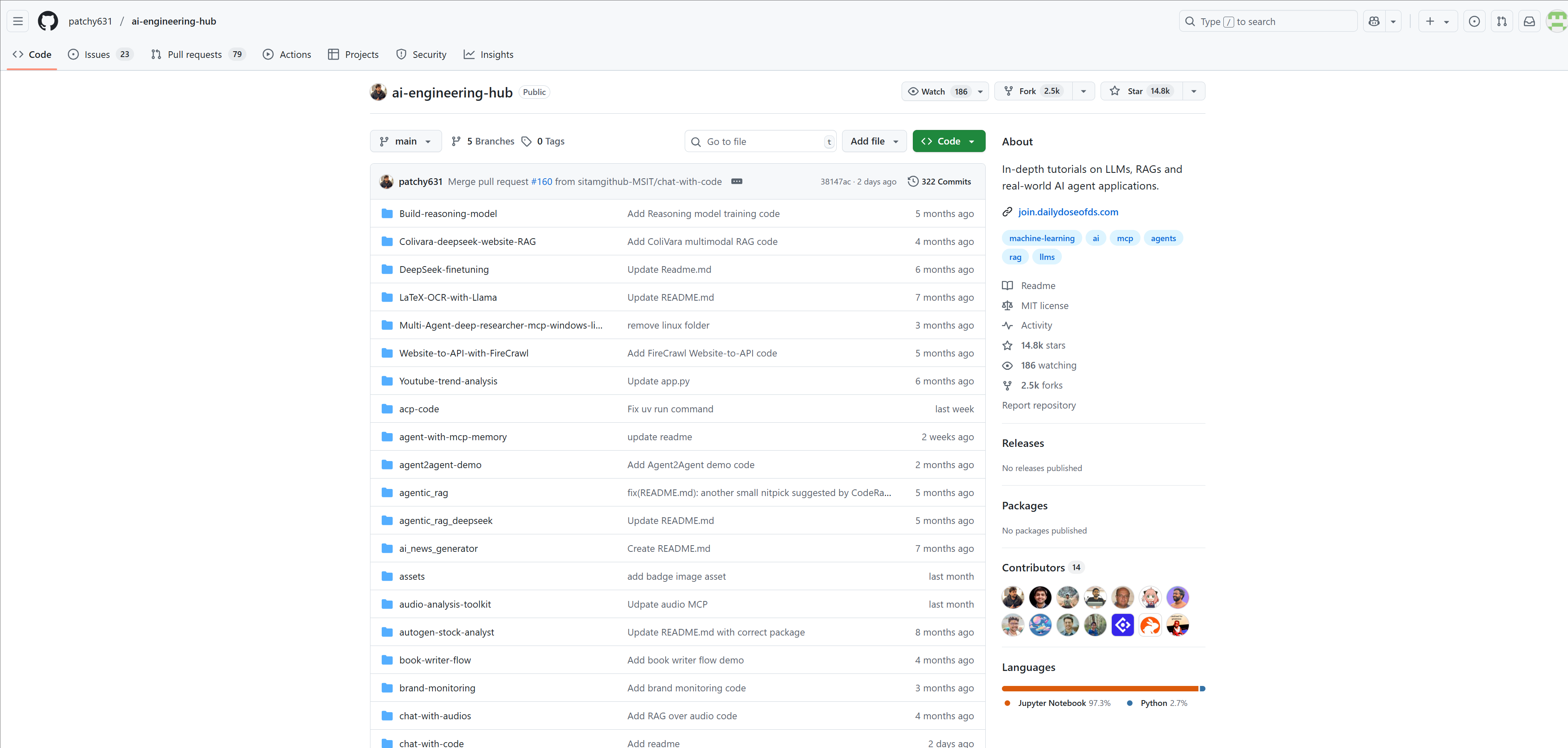Click the chat-with-audios folder icon
The width and height of the screenshot is (1568, 748).
pyautogui.click(x=387, y=716)
